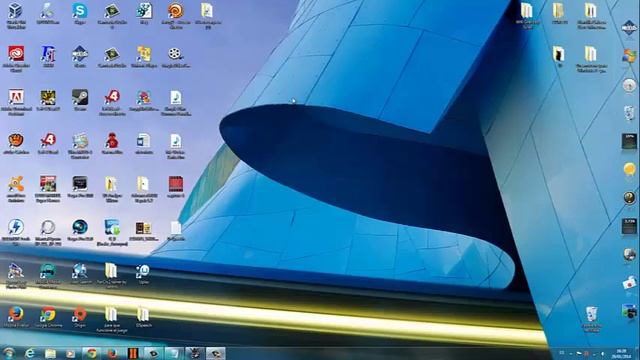Open the Adobe Creative Cloud shortcut
Viewport: 640px width, 360px height.
16,58
